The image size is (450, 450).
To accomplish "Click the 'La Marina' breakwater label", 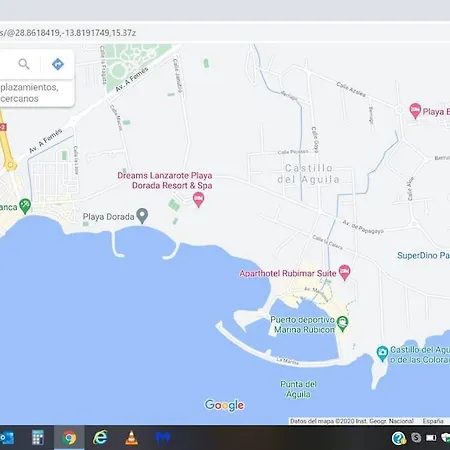I will (x=287, y=361).
